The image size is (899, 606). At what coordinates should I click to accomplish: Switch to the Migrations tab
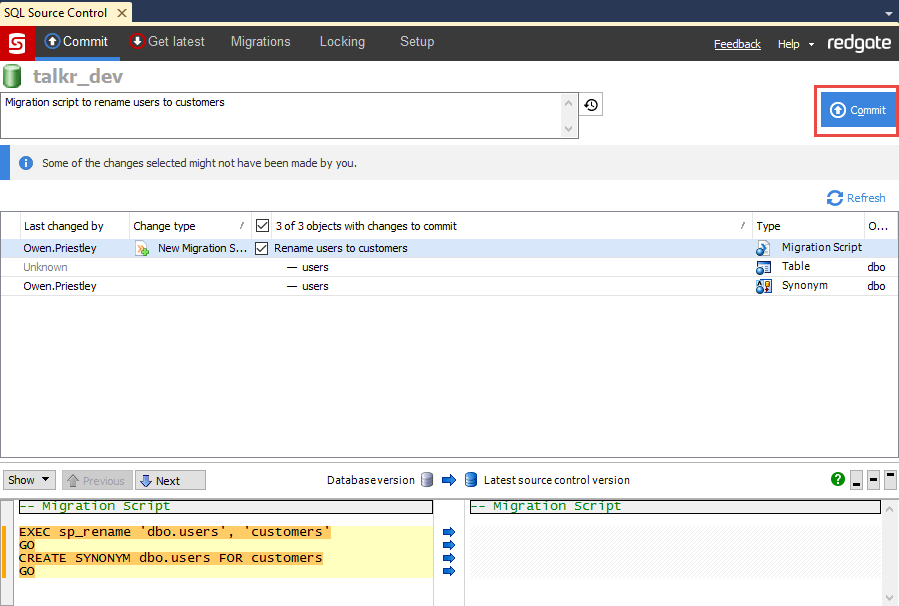pos(260,42)
